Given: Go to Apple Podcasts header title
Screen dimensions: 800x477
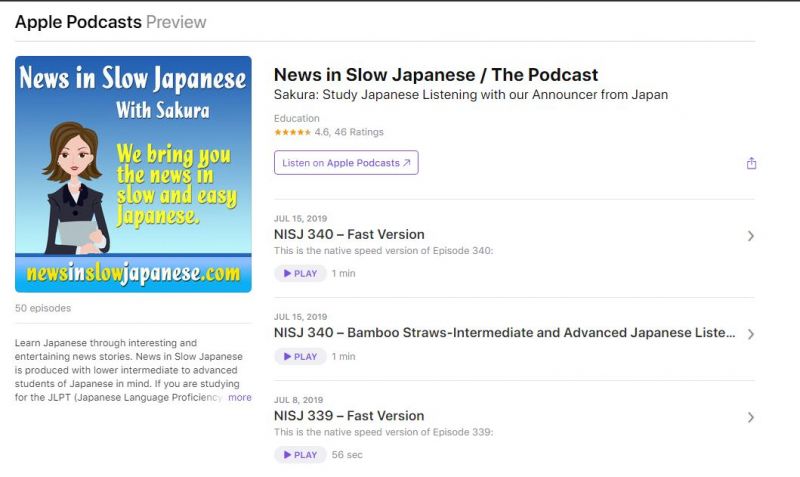Looking at the screenshot, I should tap(78, 22).
